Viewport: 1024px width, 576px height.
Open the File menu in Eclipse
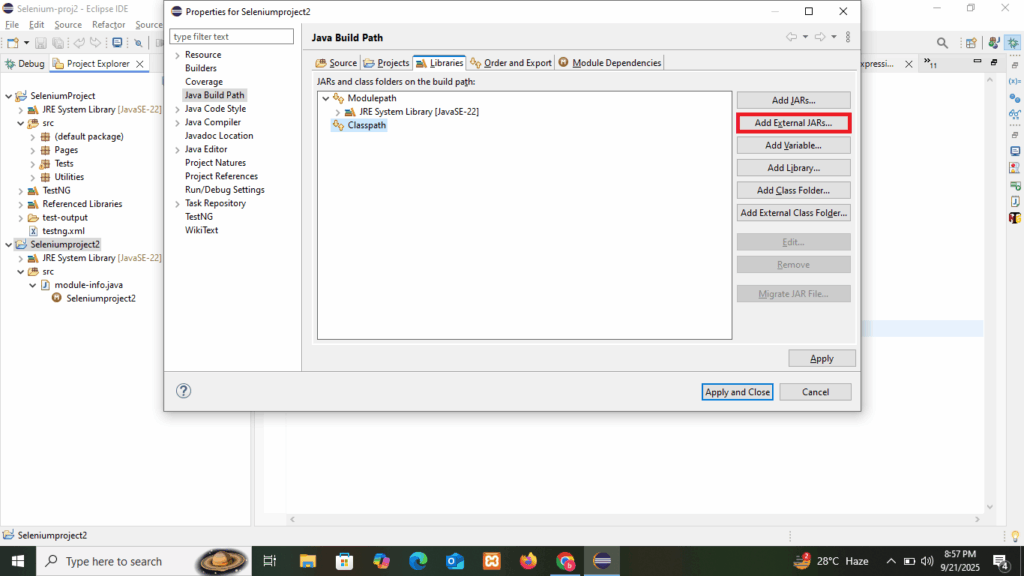pos(12,24)
